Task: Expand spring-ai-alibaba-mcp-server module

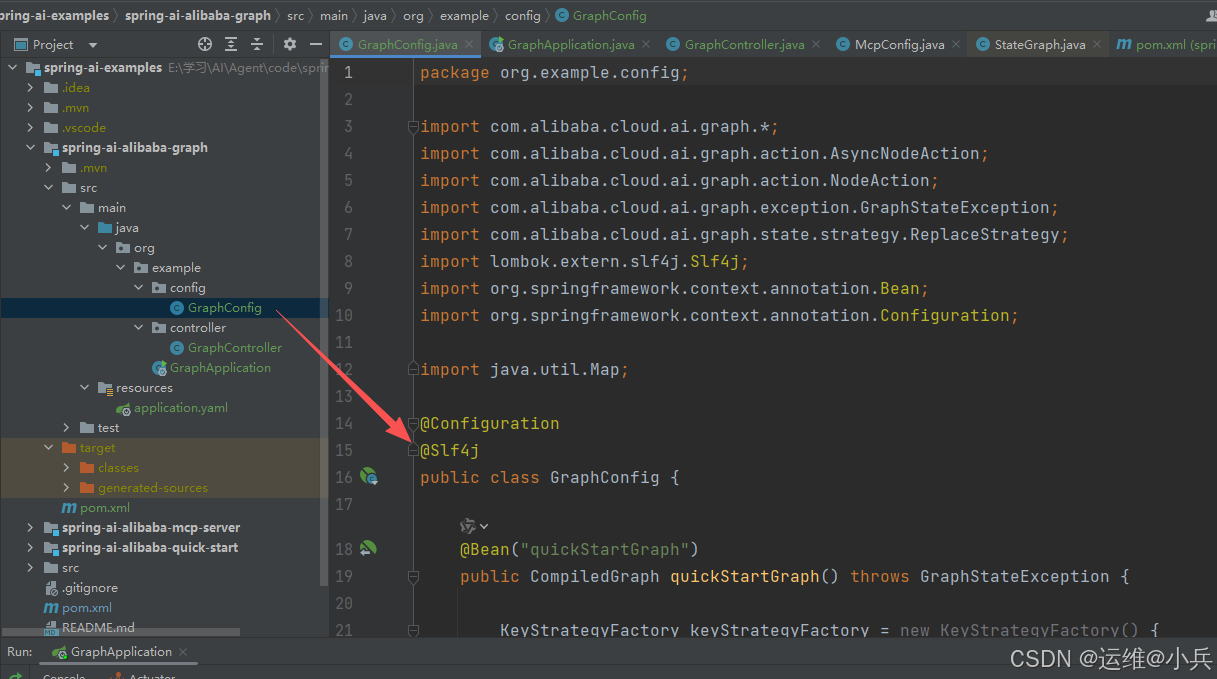Action: tap(31, 527)
